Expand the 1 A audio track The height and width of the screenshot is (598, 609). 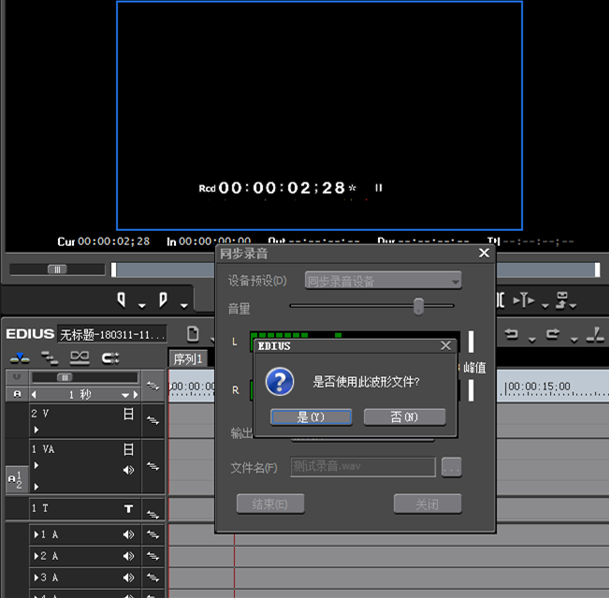pyautogui.click(x=36, y=535)
